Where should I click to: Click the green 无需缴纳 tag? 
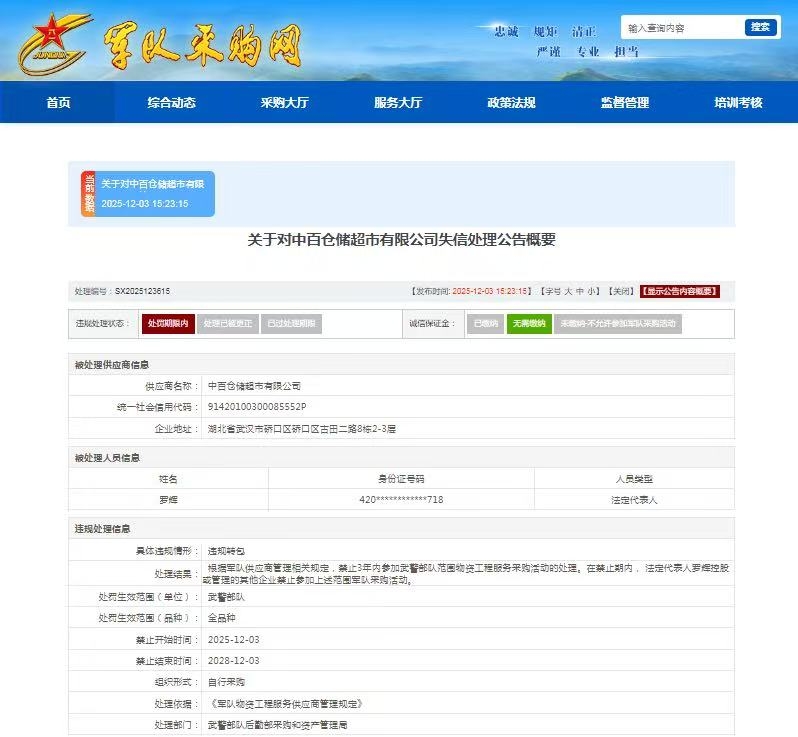pos(529,323)
